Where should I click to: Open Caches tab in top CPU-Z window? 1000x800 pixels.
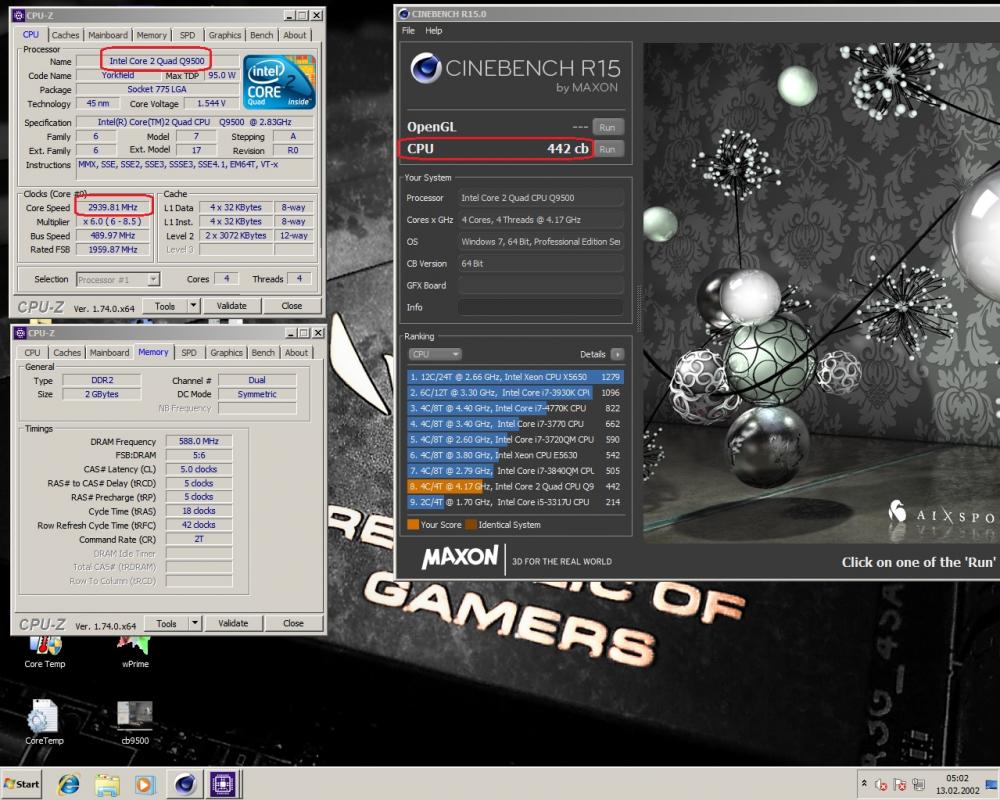[x=65, y=35]
